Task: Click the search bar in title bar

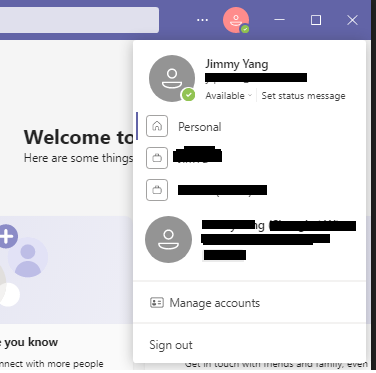Action: [79, 20]
